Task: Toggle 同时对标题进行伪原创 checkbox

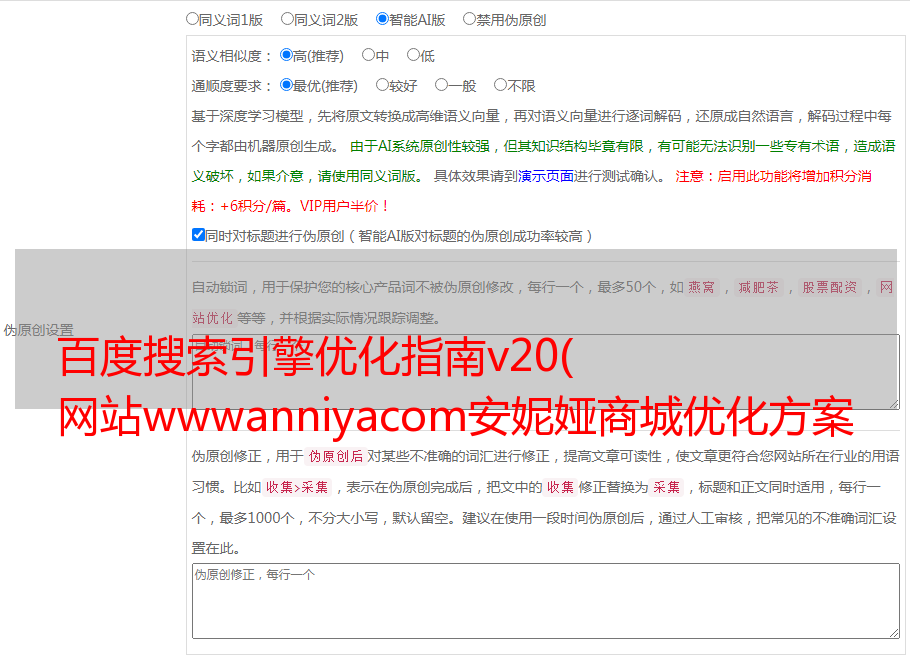Action: 198,235
